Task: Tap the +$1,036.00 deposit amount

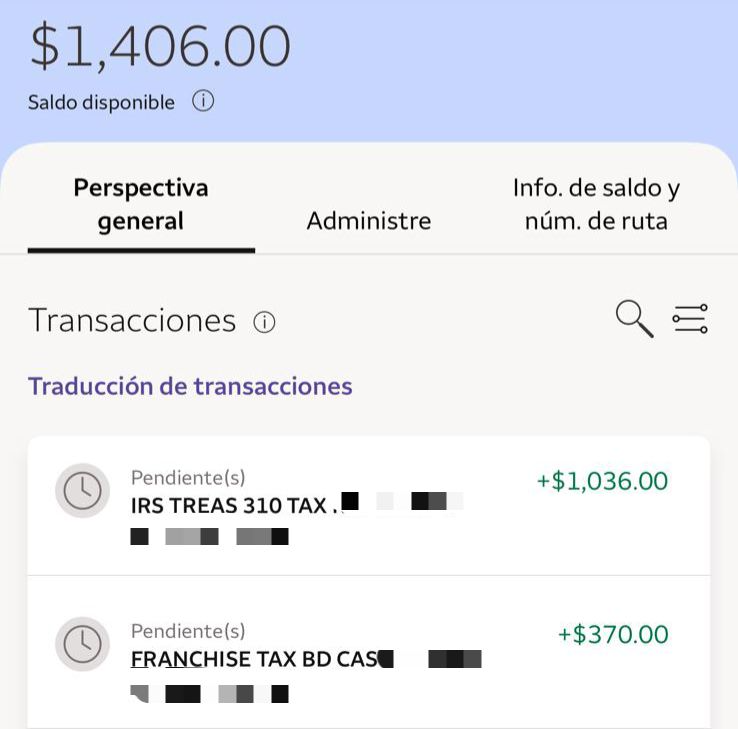Action: click(602, 481)
